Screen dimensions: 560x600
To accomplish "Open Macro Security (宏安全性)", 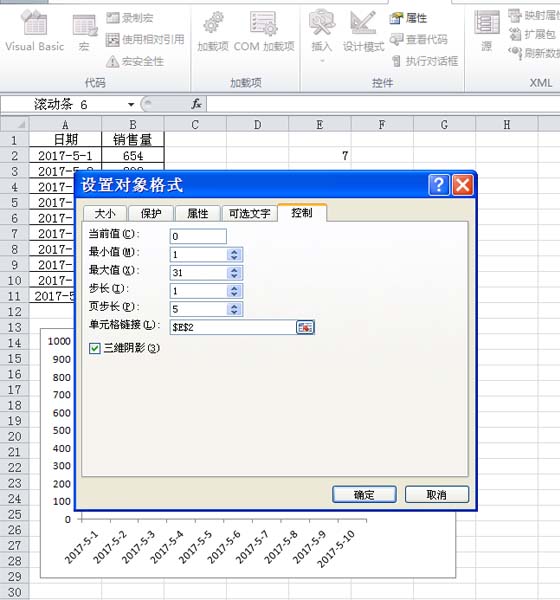I will point(135,61).
